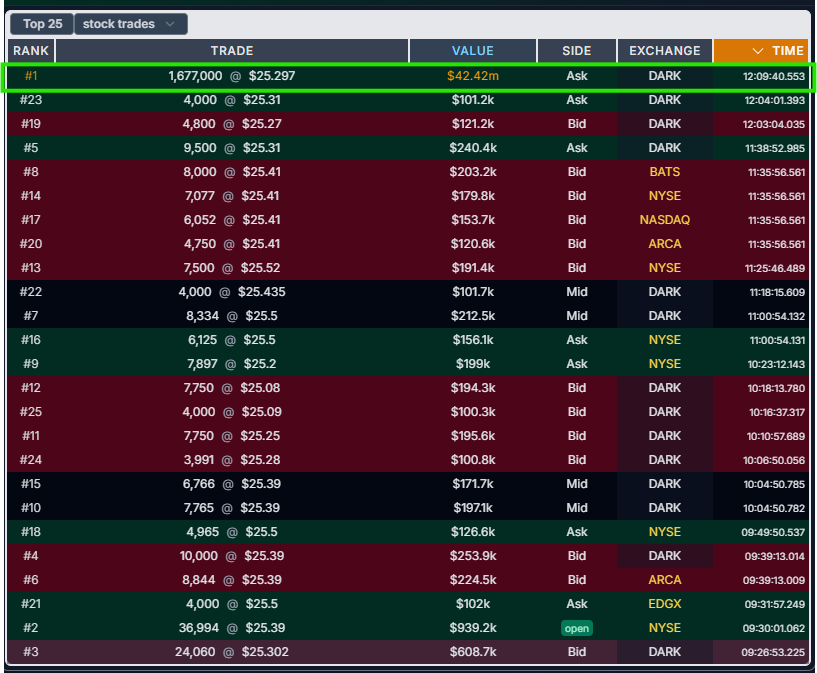Screen dimensions: 817x673
Task: Click NASDAQ exchange cell
Action: [665, 220]
